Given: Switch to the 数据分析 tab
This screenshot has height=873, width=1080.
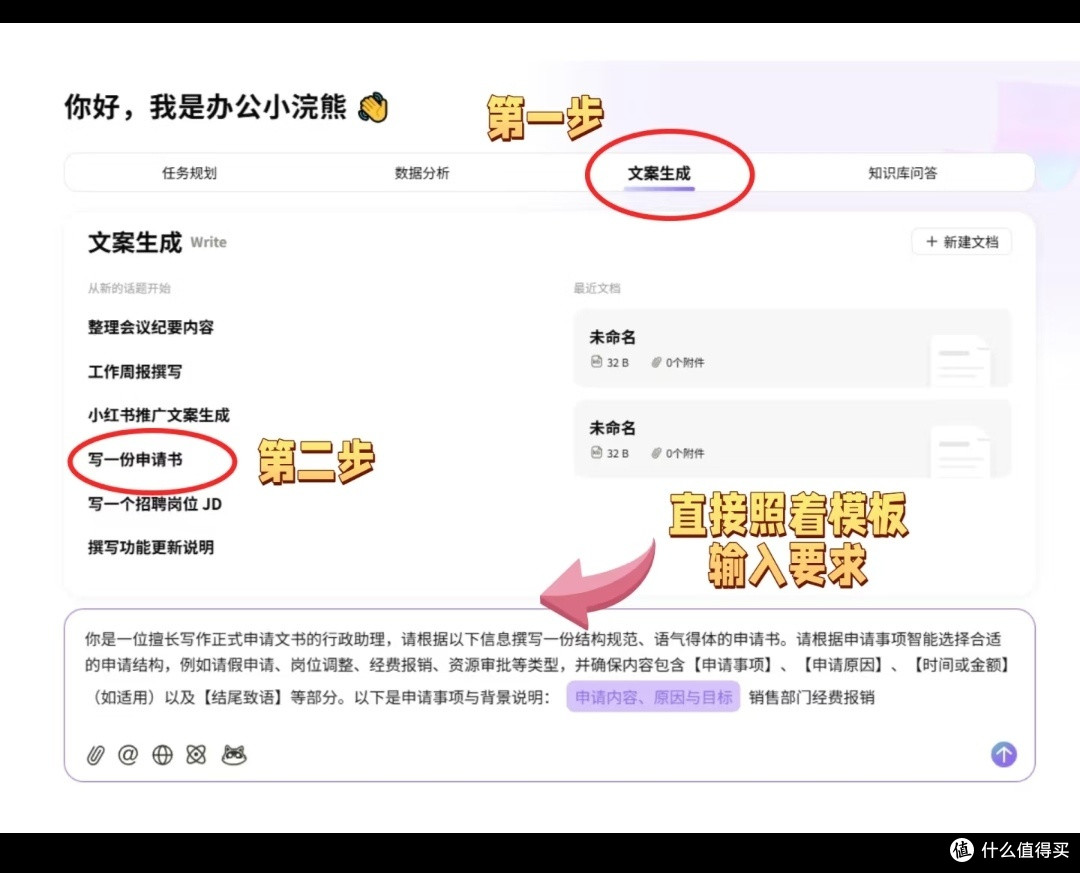Looking at the screenshot, I should (x=422, y=173).
